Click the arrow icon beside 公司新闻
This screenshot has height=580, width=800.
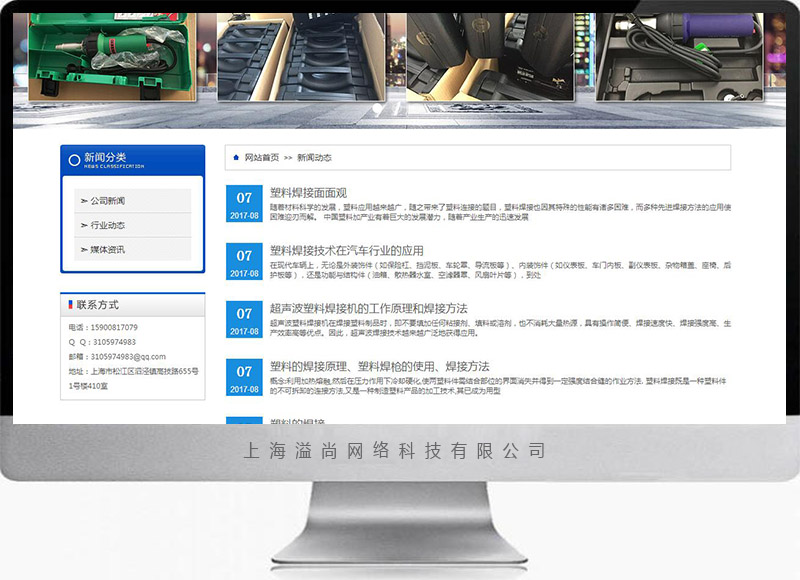point(84,201)
